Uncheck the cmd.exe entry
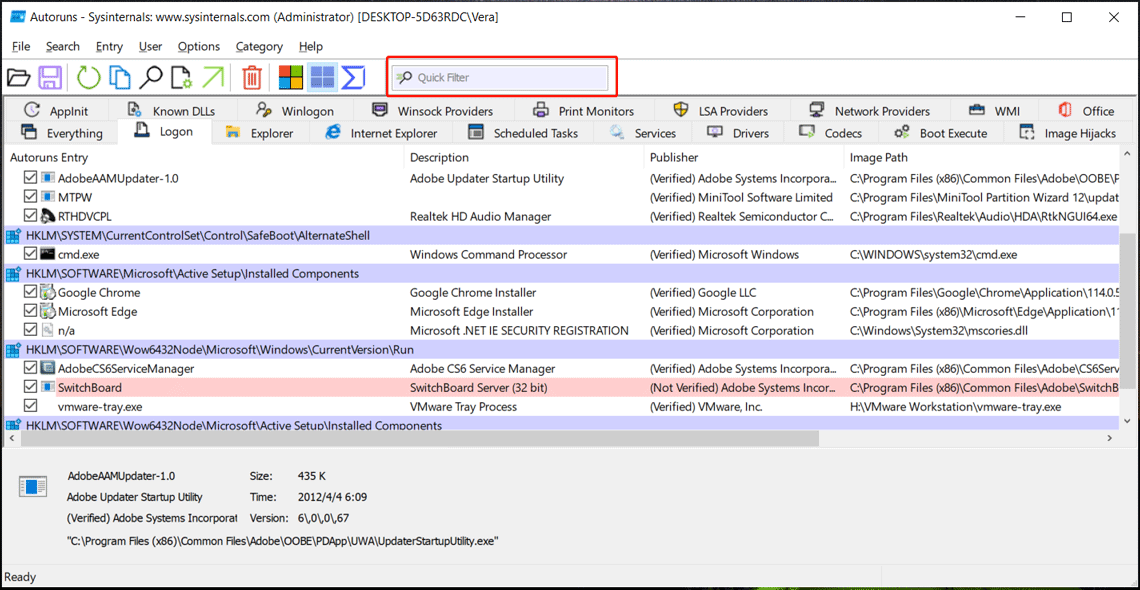 31,254
